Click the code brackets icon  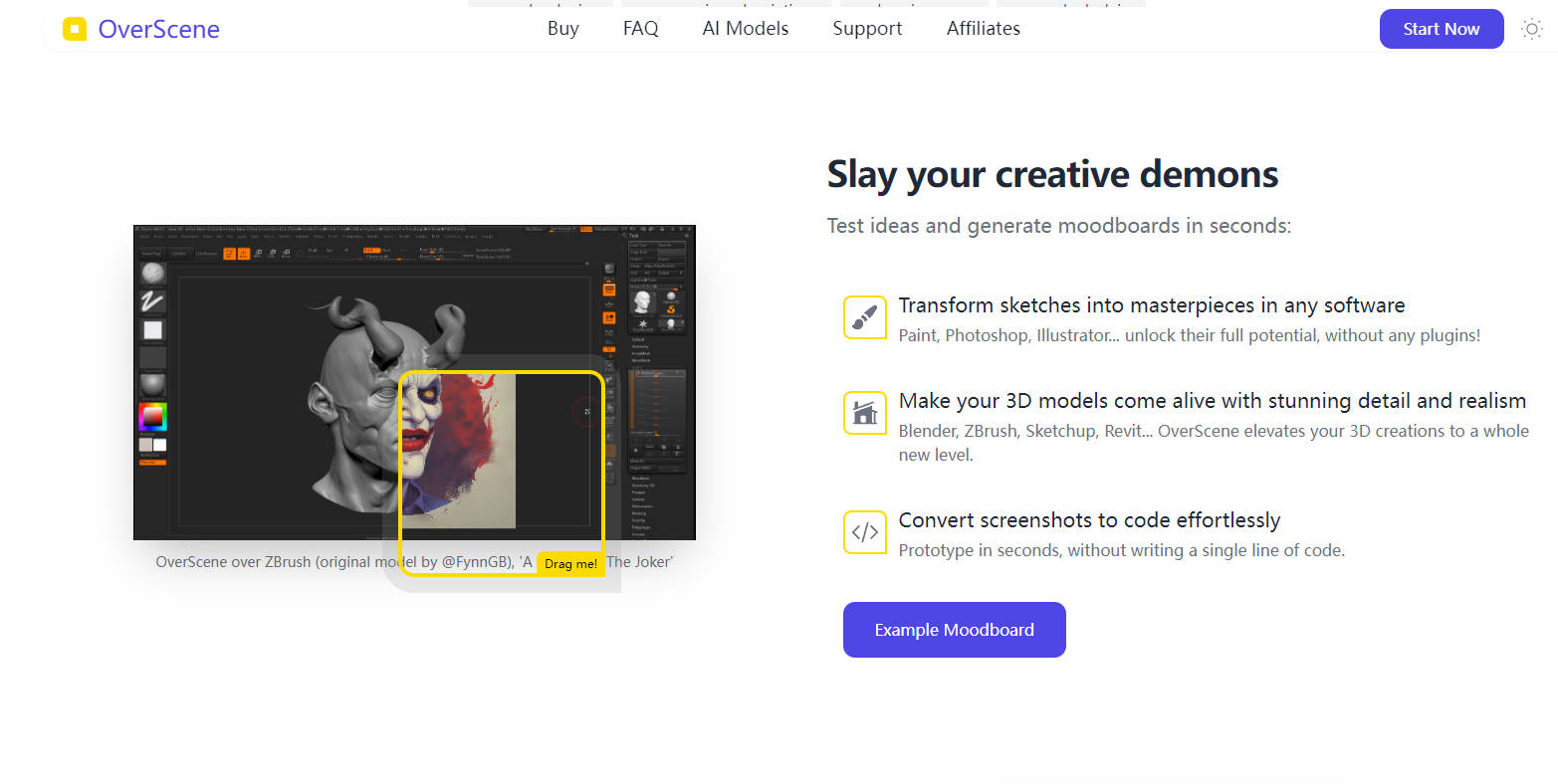coord(864,532)
